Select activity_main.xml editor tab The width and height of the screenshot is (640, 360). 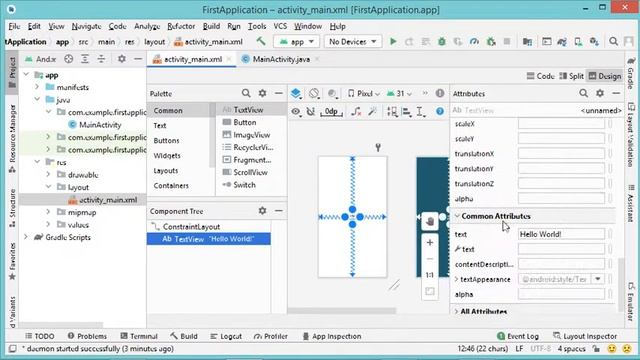[x=193, y=59]
